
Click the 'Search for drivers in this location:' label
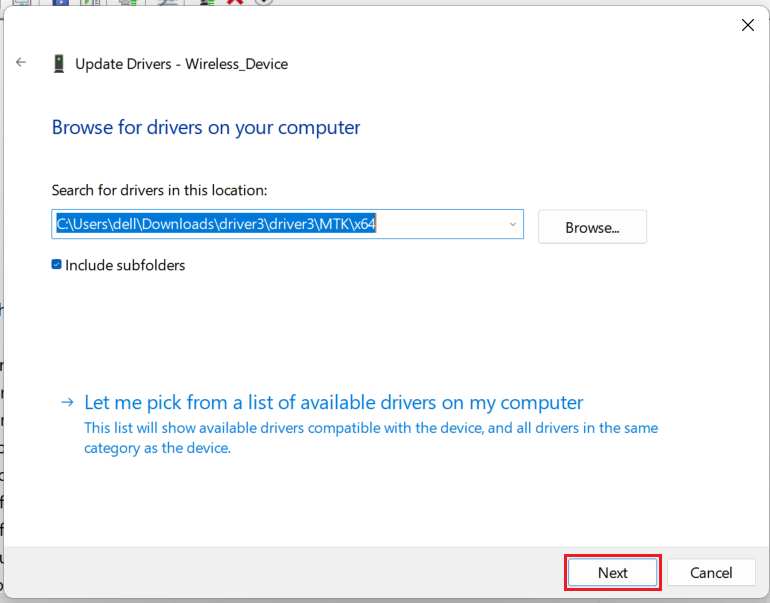click(x=159, y=190)
